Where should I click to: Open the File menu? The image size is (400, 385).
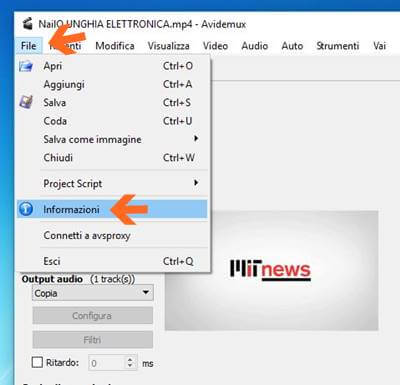[28, 46]
